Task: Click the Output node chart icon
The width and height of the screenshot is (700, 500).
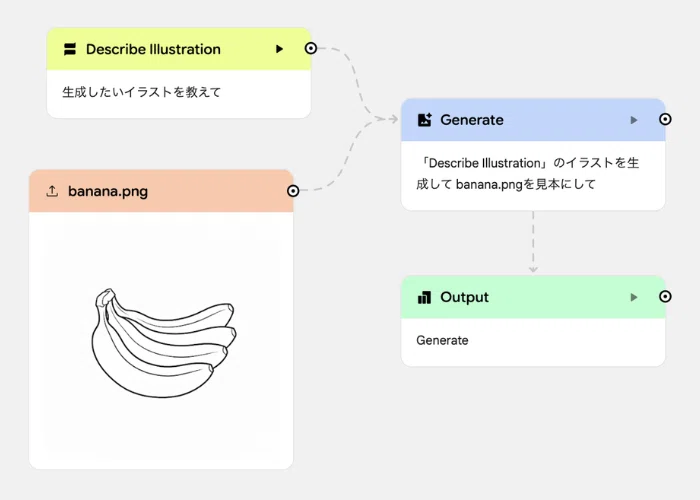Action: click(425, 297)
